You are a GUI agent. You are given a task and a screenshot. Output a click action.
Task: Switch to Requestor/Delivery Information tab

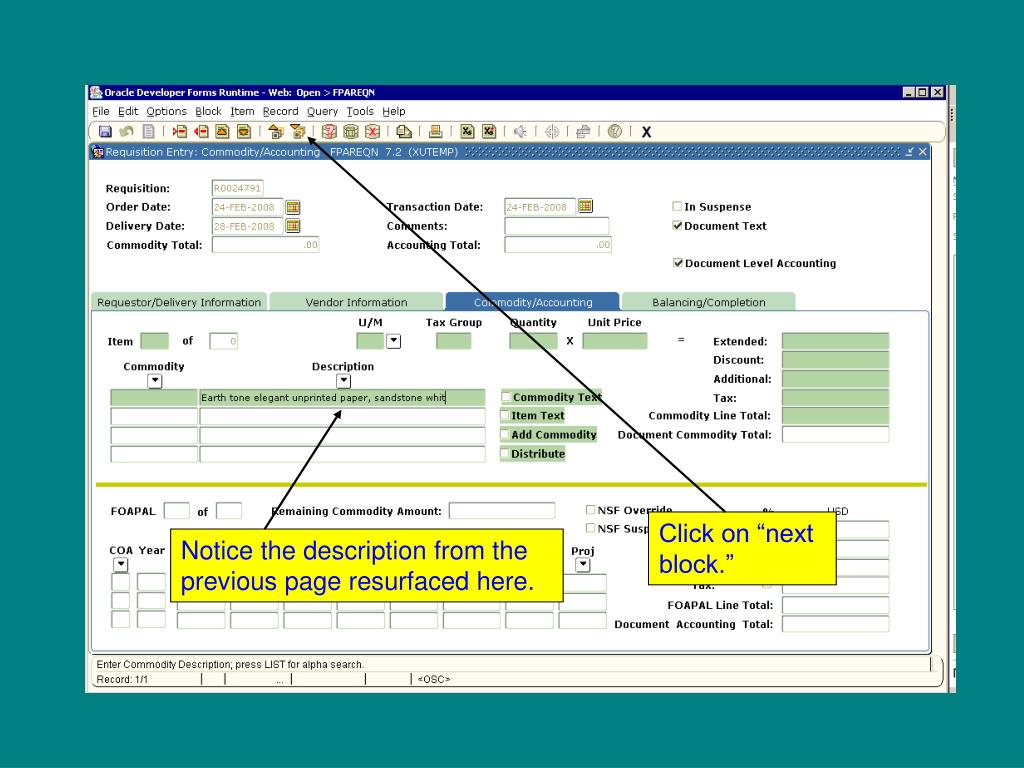click(x=179, y=302)
